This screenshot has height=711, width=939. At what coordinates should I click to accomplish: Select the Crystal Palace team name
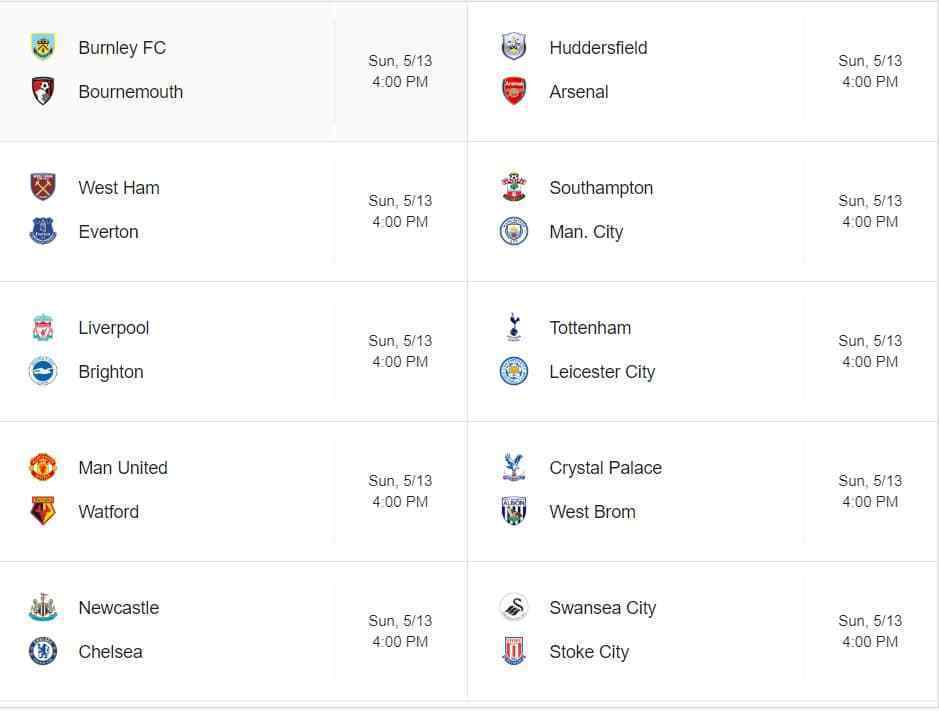[x=606, y=468]
